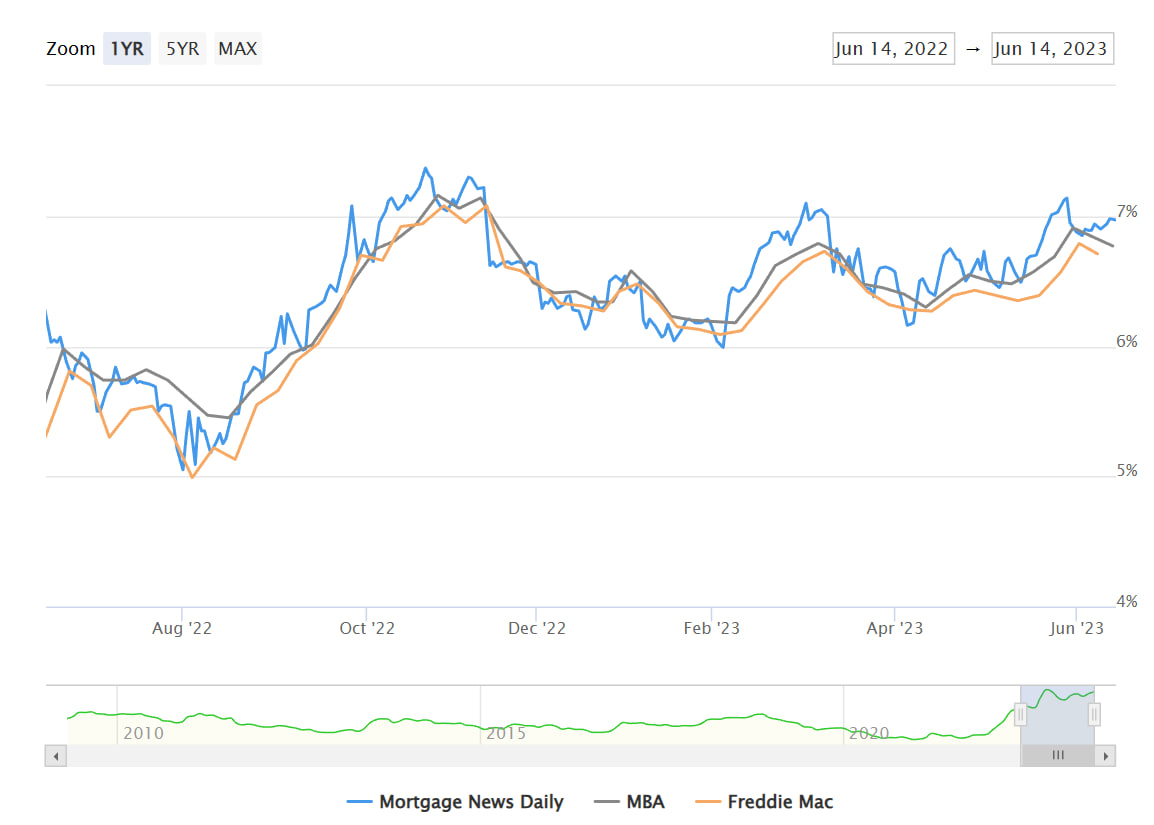
Task: Edit the Jun 14, 2022 start date
Action: pyautogui.click(x=893, y=49)
